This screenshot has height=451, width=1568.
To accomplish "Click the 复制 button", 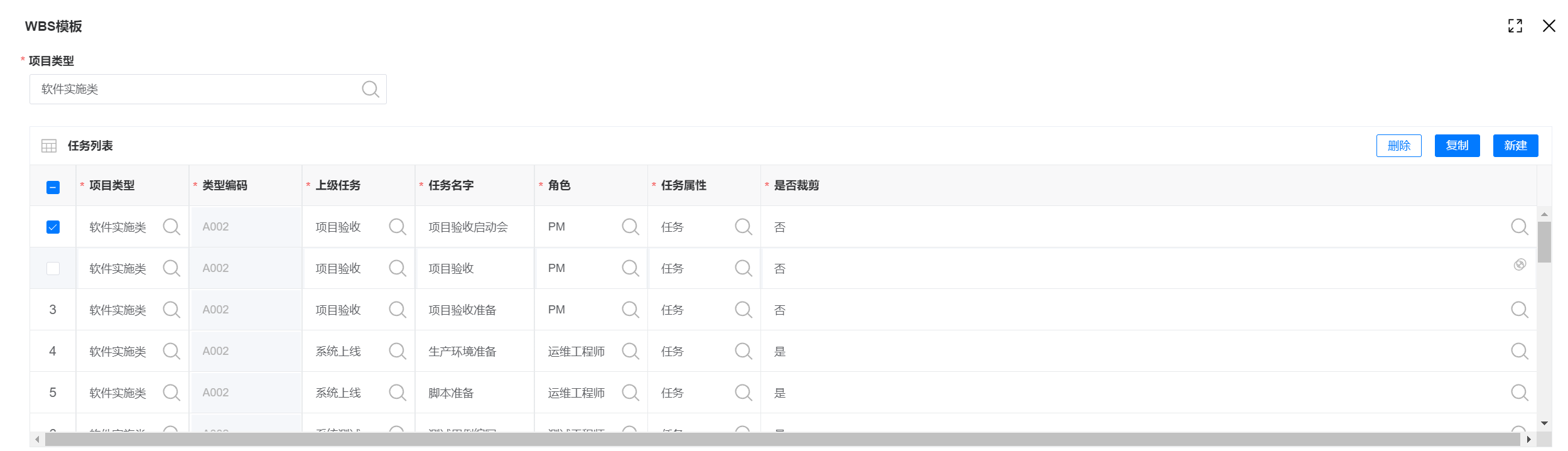I will (1457, 146).
